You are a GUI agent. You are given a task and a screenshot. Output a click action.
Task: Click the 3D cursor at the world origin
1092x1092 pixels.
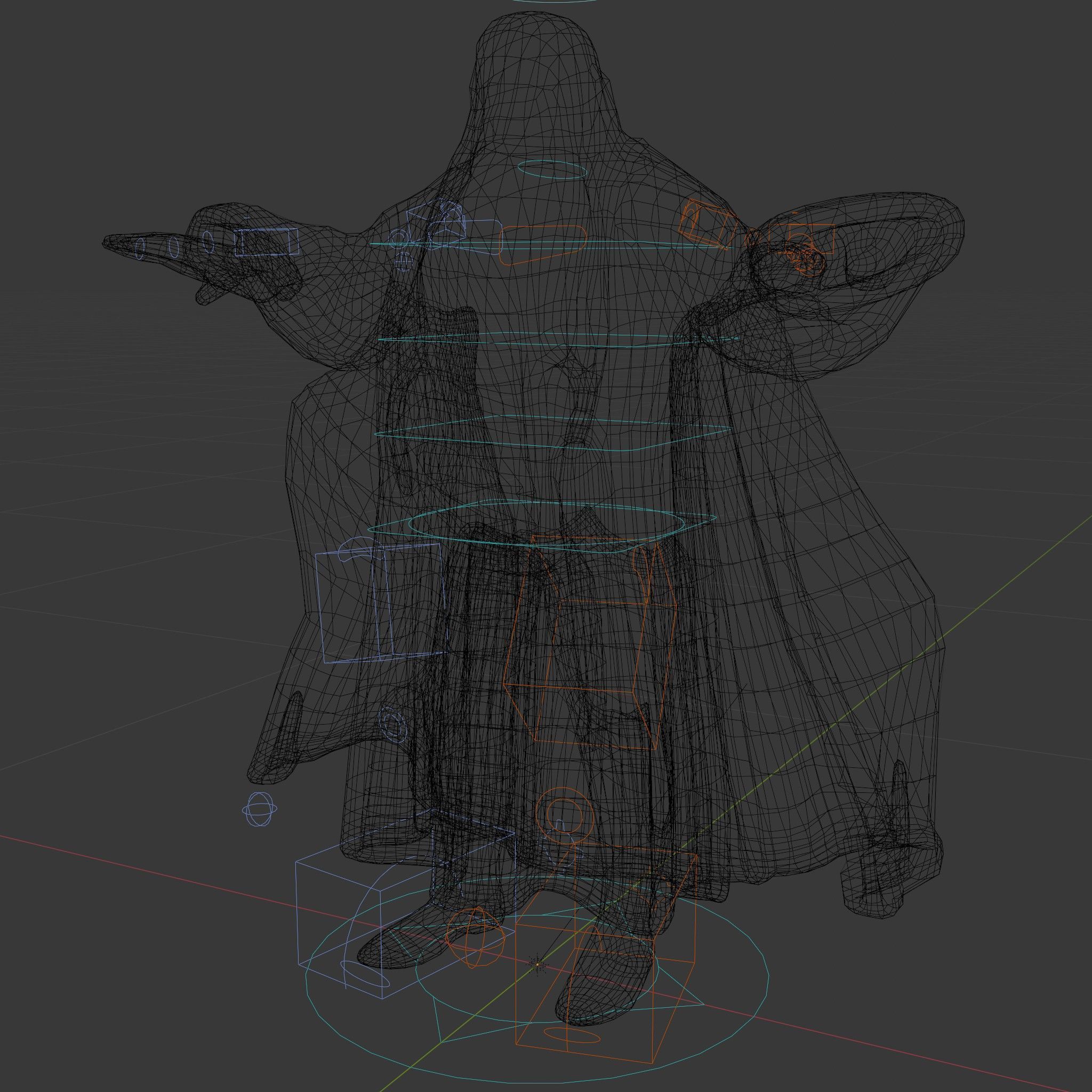[x=536, y=963]
